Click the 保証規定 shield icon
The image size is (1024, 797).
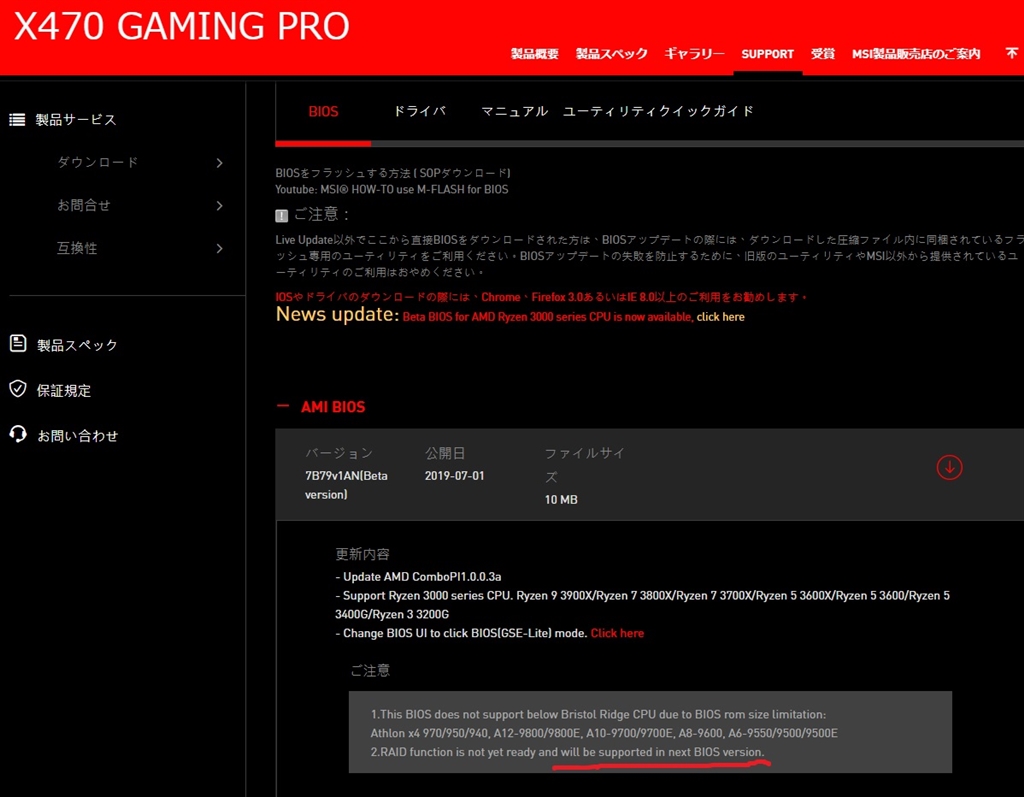click(x=18, y=389)
